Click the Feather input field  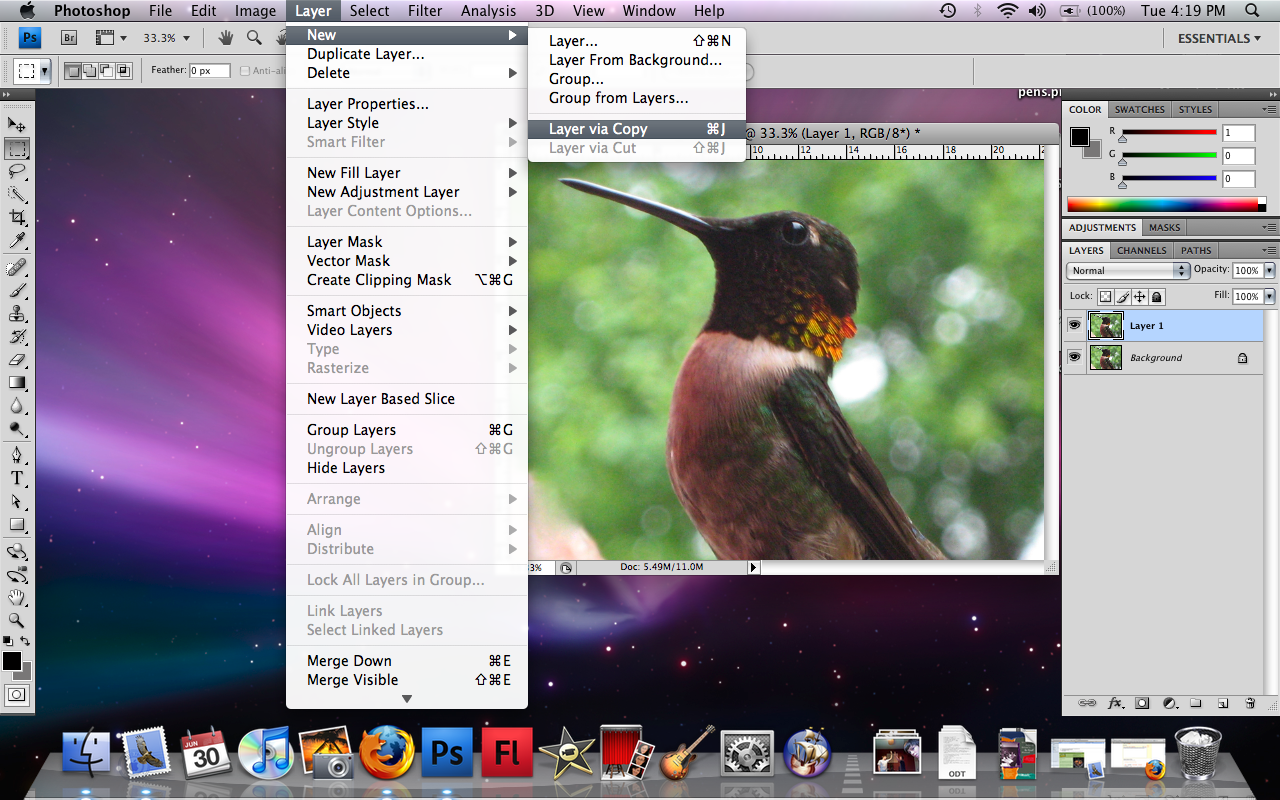coord(210,71)
